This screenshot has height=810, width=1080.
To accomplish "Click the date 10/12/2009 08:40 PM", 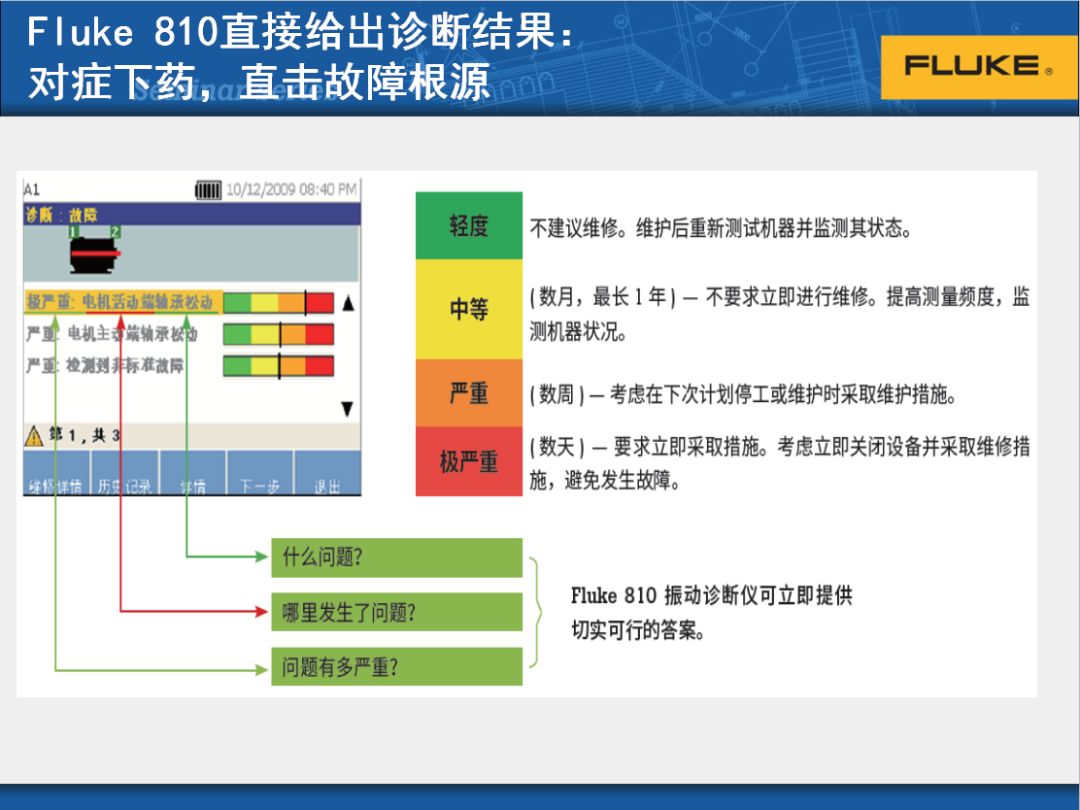I will point(291,189).
